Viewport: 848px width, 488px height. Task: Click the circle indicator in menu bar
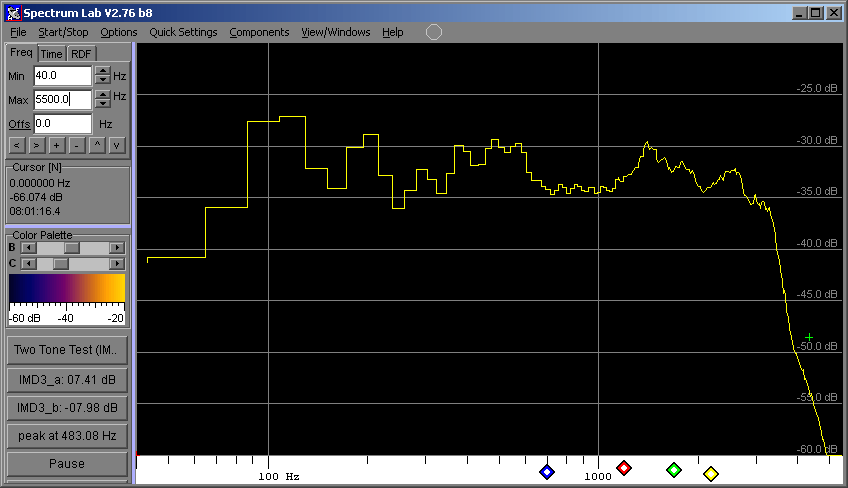[x=434, y=32]
